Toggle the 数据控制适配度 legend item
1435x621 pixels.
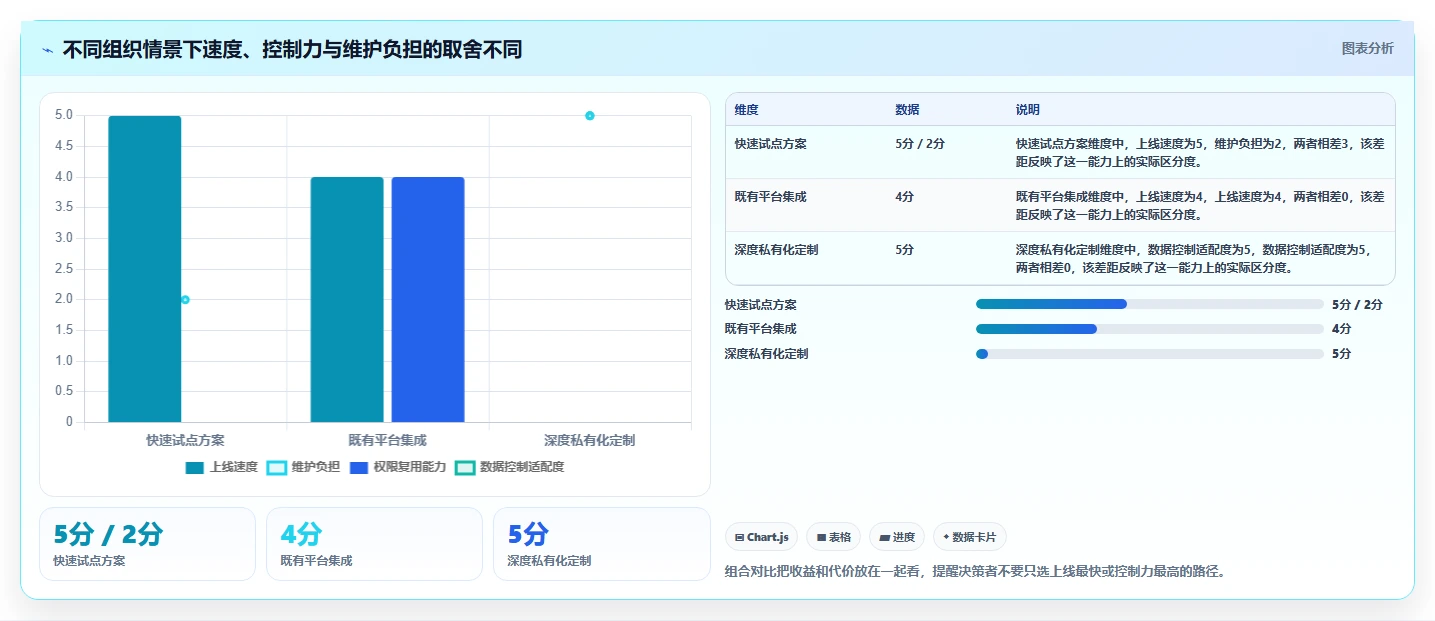point(510,467)
